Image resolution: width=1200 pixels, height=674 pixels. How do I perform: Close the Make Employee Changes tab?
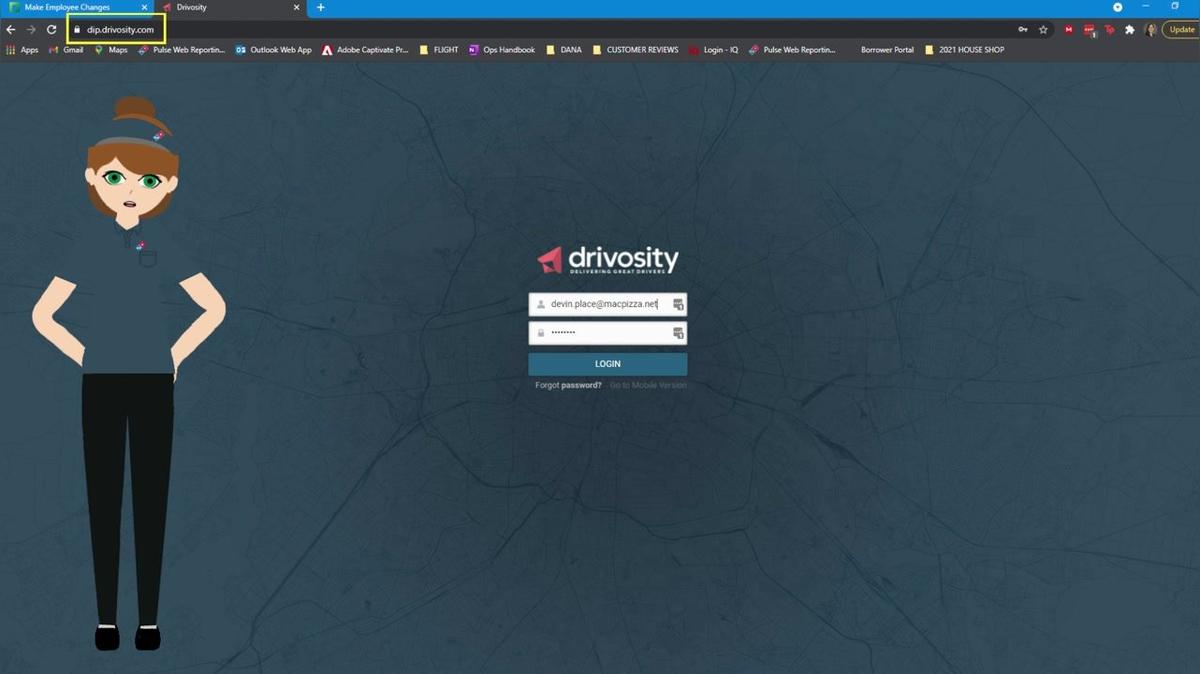tap(144, 8)
